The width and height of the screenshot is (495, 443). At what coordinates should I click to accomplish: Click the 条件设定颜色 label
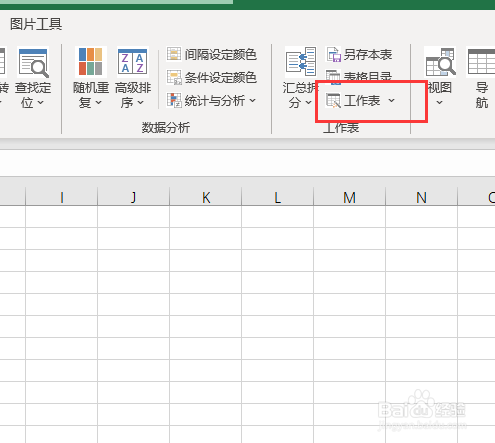220,77
